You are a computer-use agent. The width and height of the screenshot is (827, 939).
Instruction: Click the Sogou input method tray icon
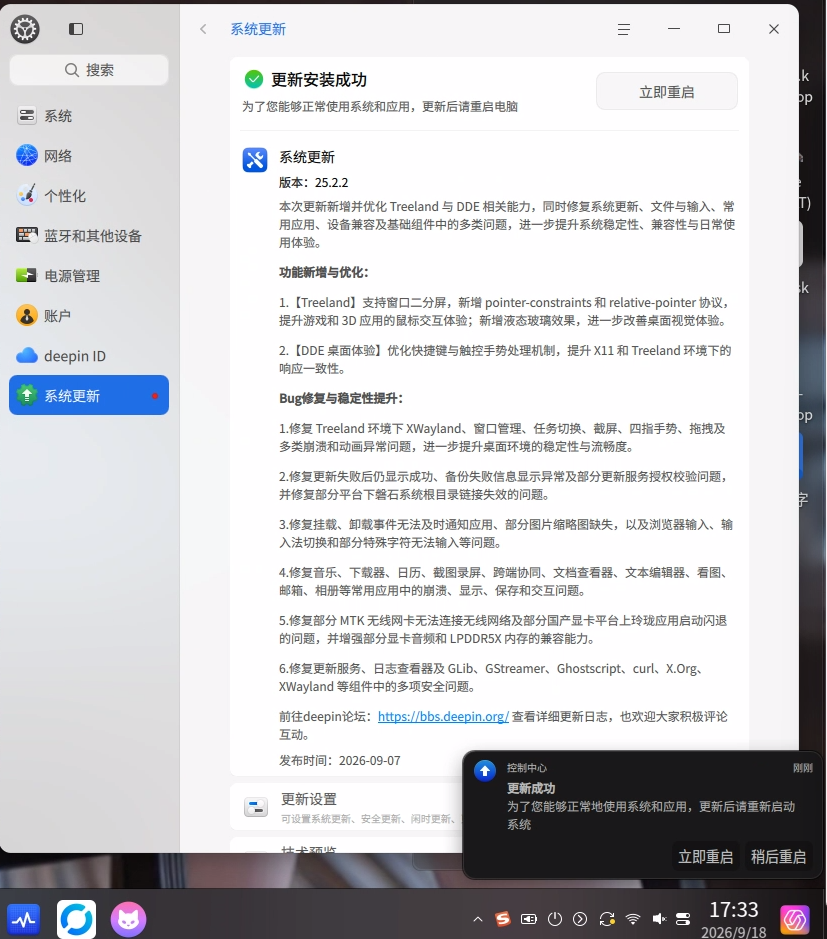[x=503, y=919]
